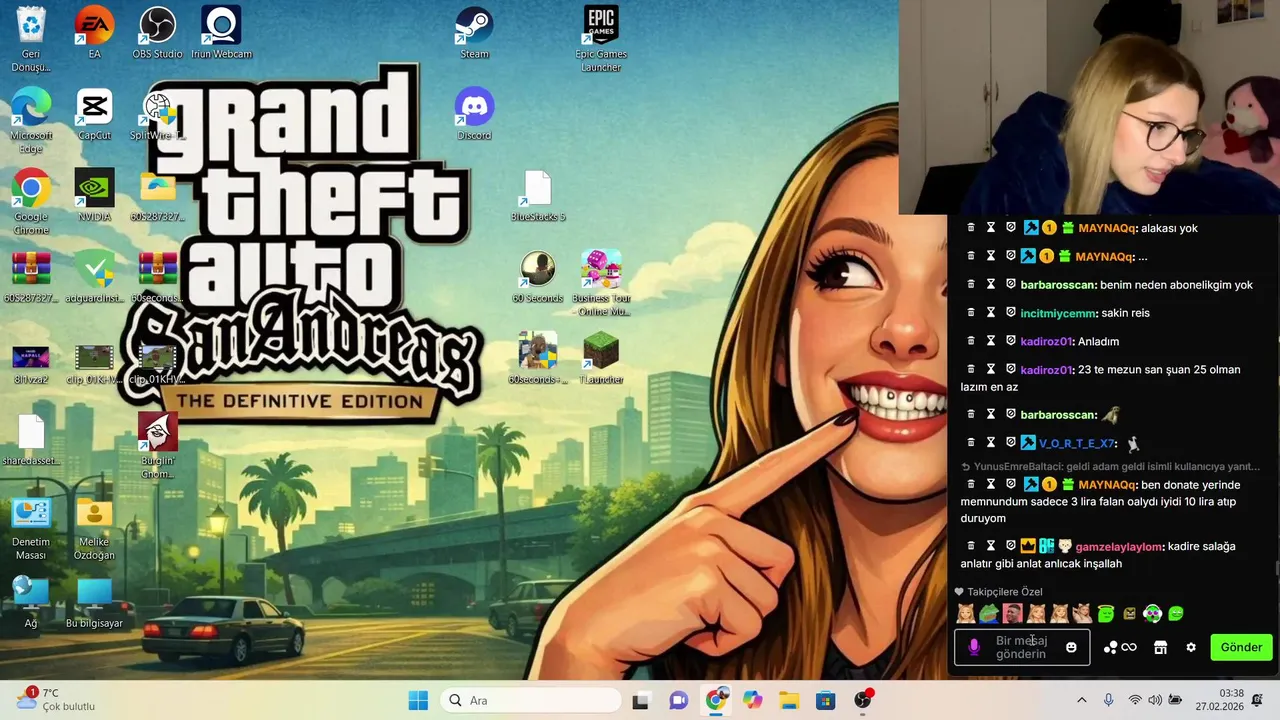Open Task View from taskbar
Viewport: 1280px width, 720px height.
click(x=640, y=700)
